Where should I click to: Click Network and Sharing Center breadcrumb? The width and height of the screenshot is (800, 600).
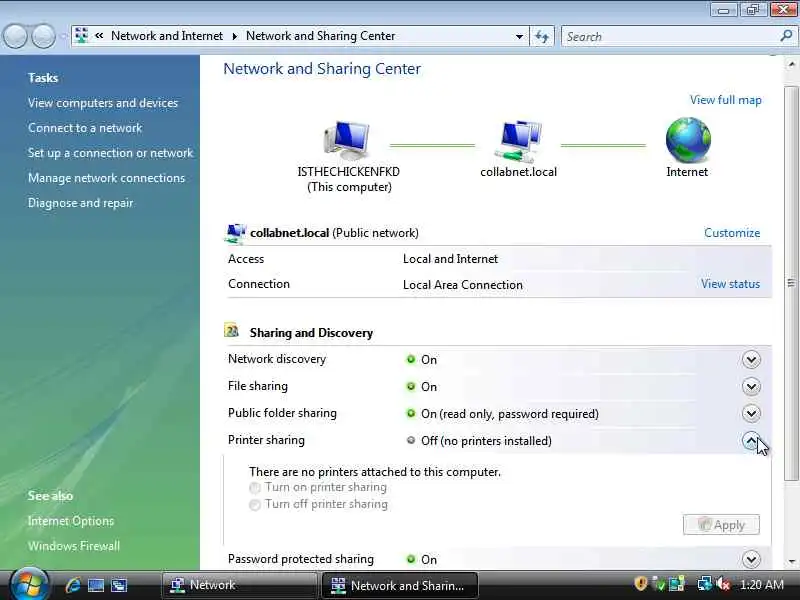pyautogui.click(x=320, y=36)
